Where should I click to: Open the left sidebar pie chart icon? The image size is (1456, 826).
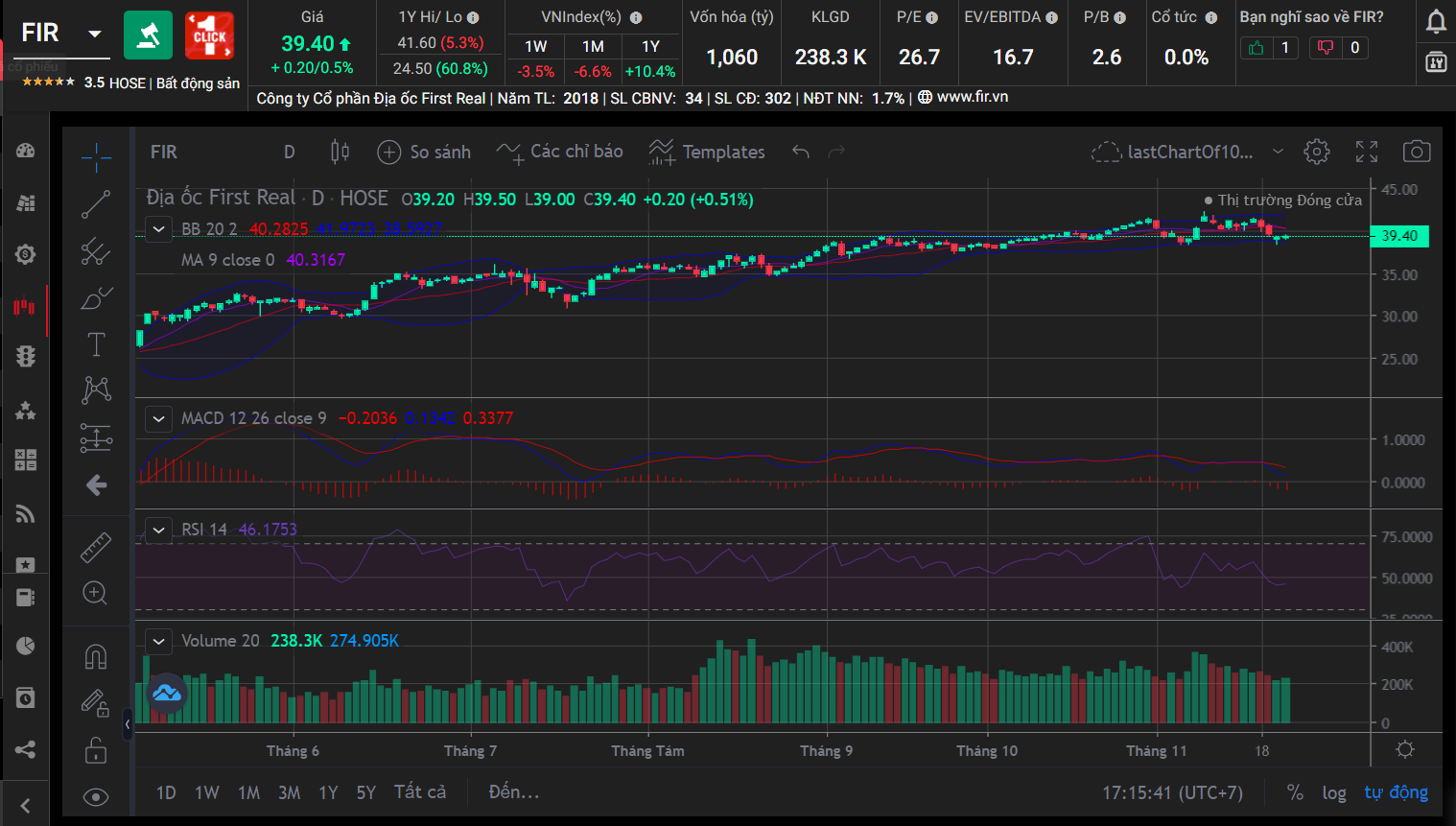point(26,646)
